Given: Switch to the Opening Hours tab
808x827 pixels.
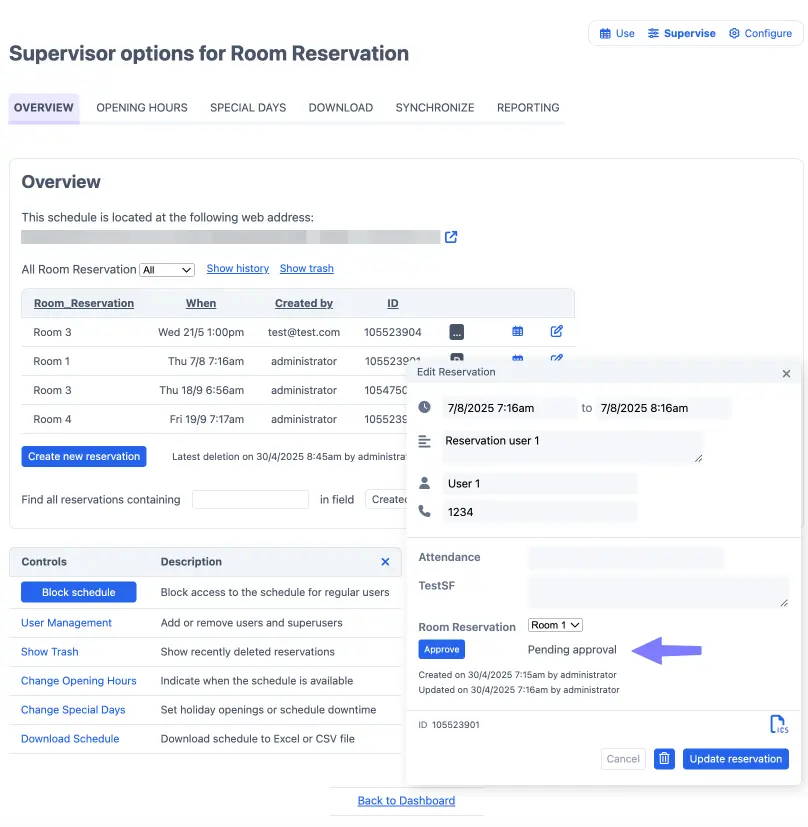Looking at the screenshot, I should (x=142, y=108).
